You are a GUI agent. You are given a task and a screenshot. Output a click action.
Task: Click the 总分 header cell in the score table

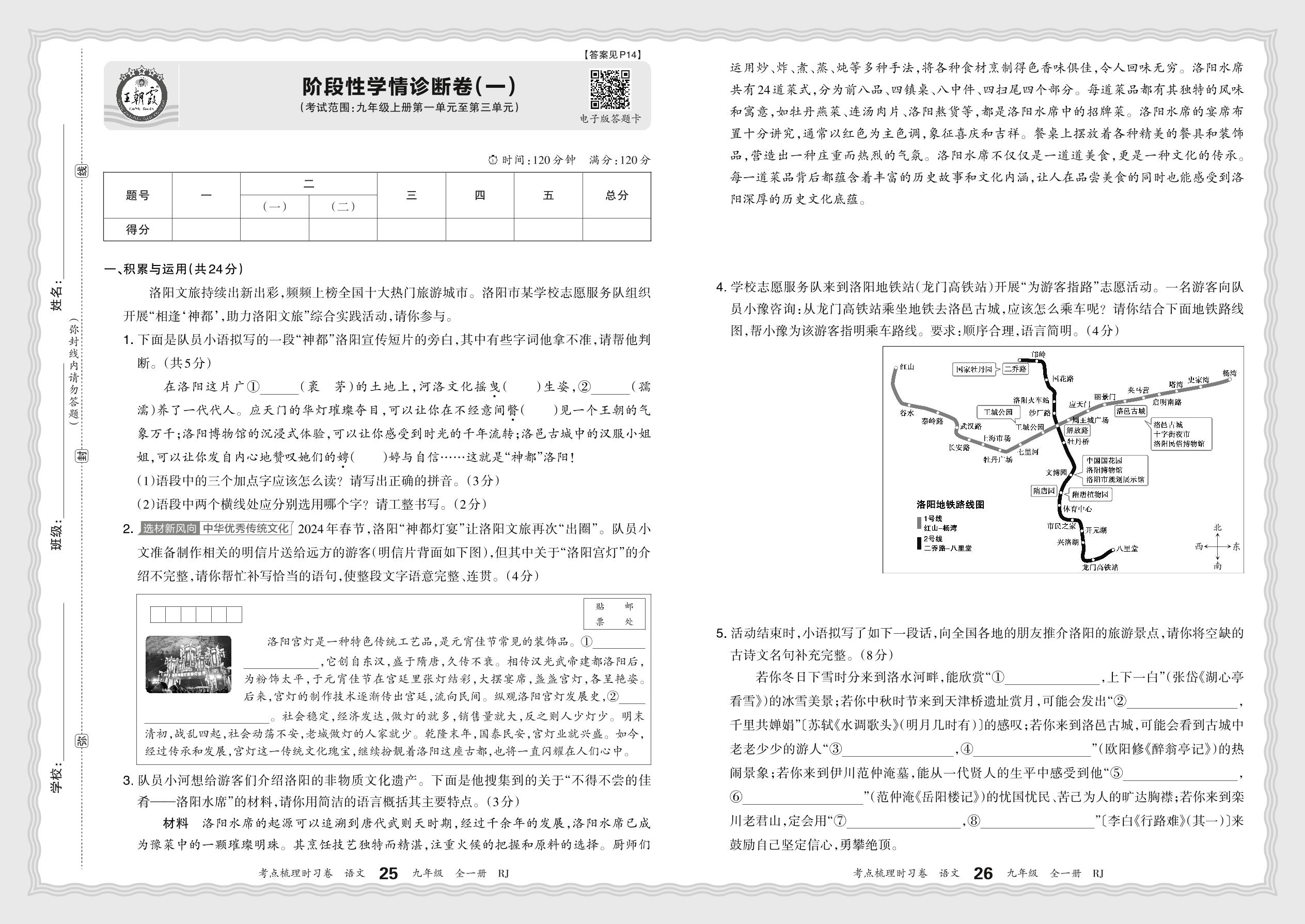pos(617,195)
